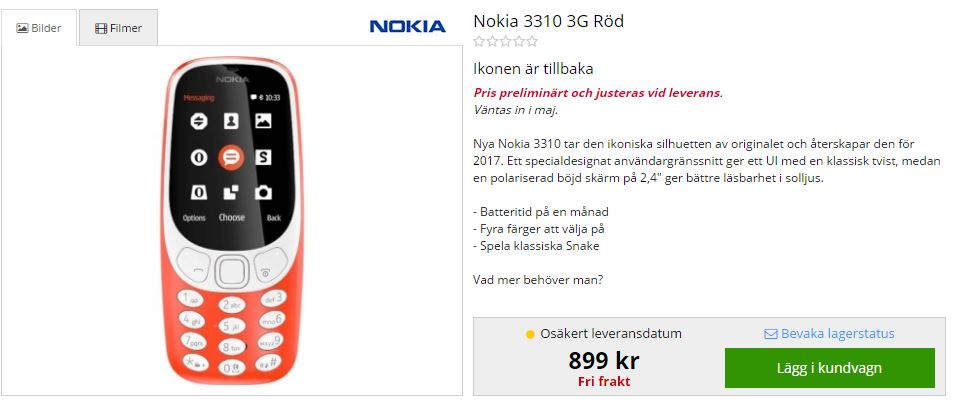Click the red Fri frakt label

pyautogui.click(x=603, y=381)
